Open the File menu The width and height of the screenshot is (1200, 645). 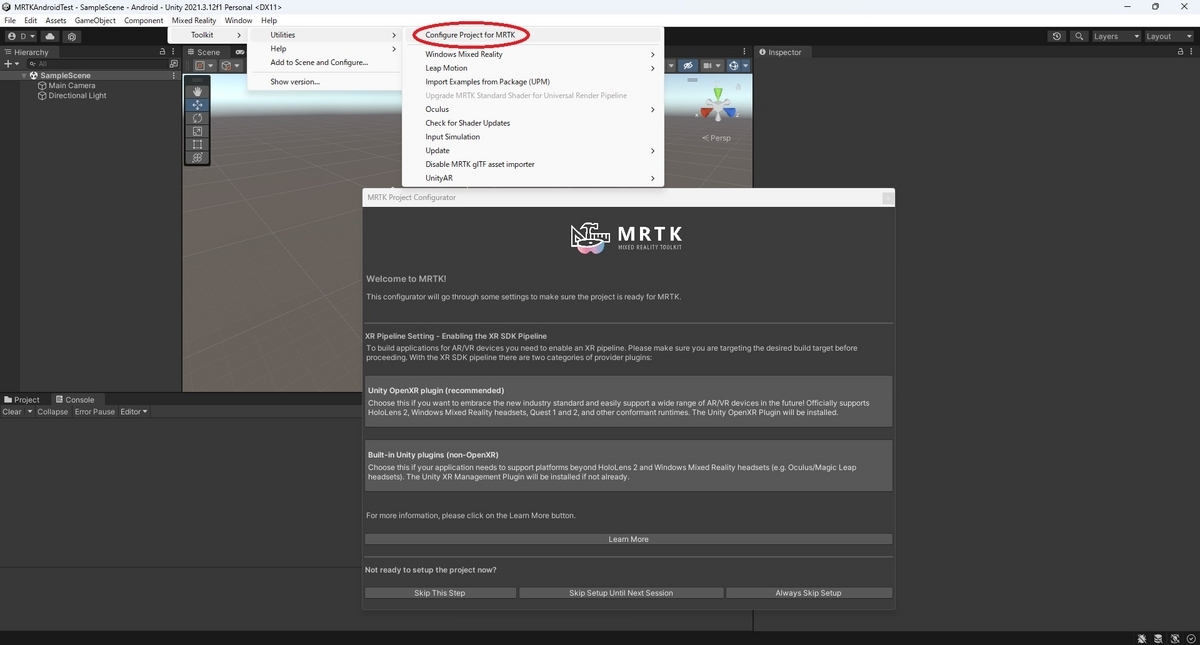pos(10,20)
